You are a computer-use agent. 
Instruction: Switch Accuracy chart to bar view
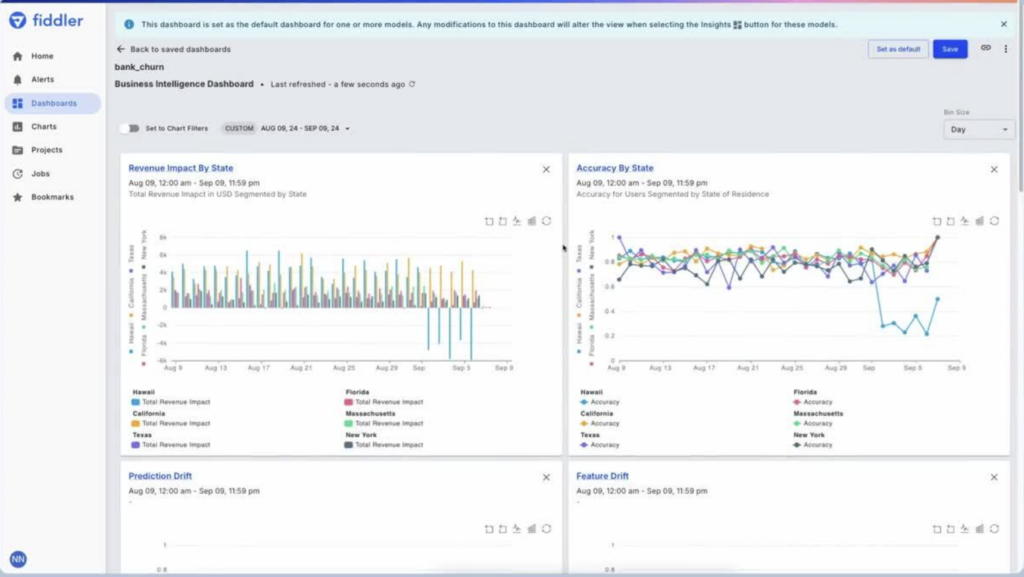[x=980, y=221]
